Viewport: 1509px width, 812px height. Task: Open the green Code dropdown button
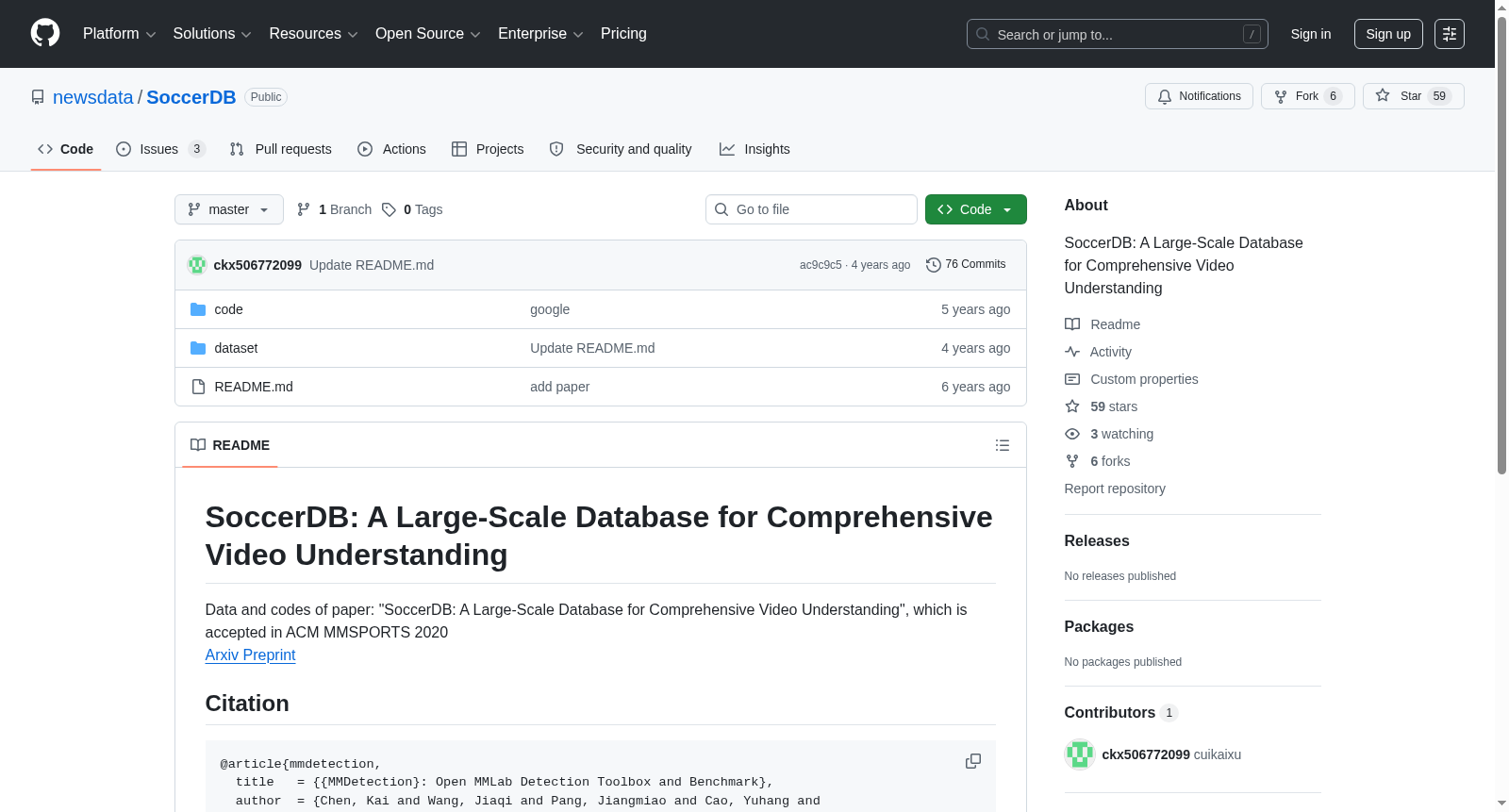tap(976, 209)
